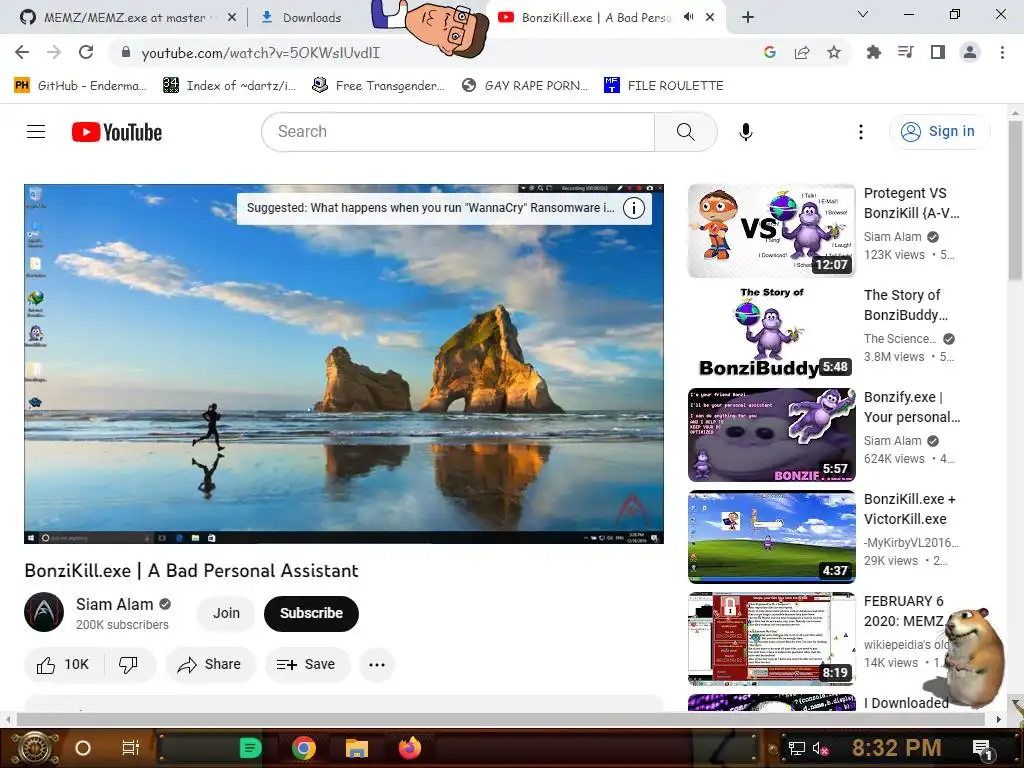The width and height of the screenshot is (1024, 768).
Task: Open more actions ellipsis below video
Action: click(377, 665)
